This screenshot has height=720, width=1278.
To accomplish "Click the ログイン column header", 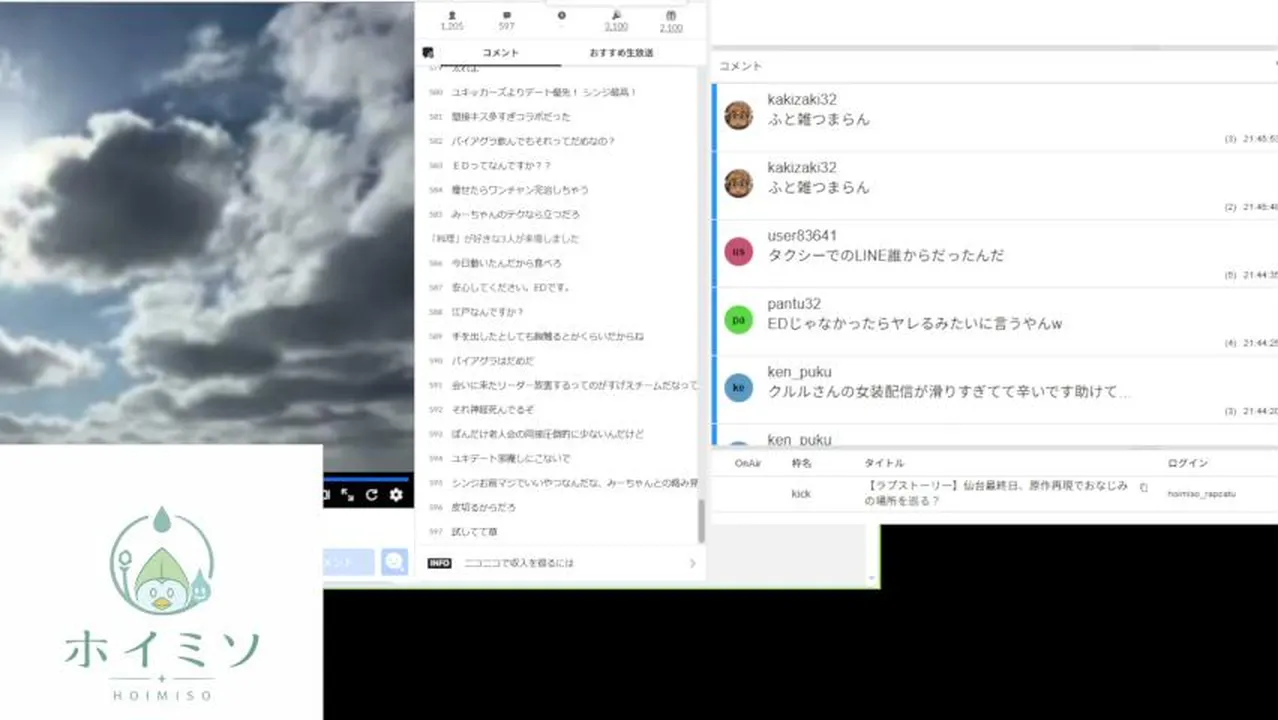I will click(x=1188, y=463).
